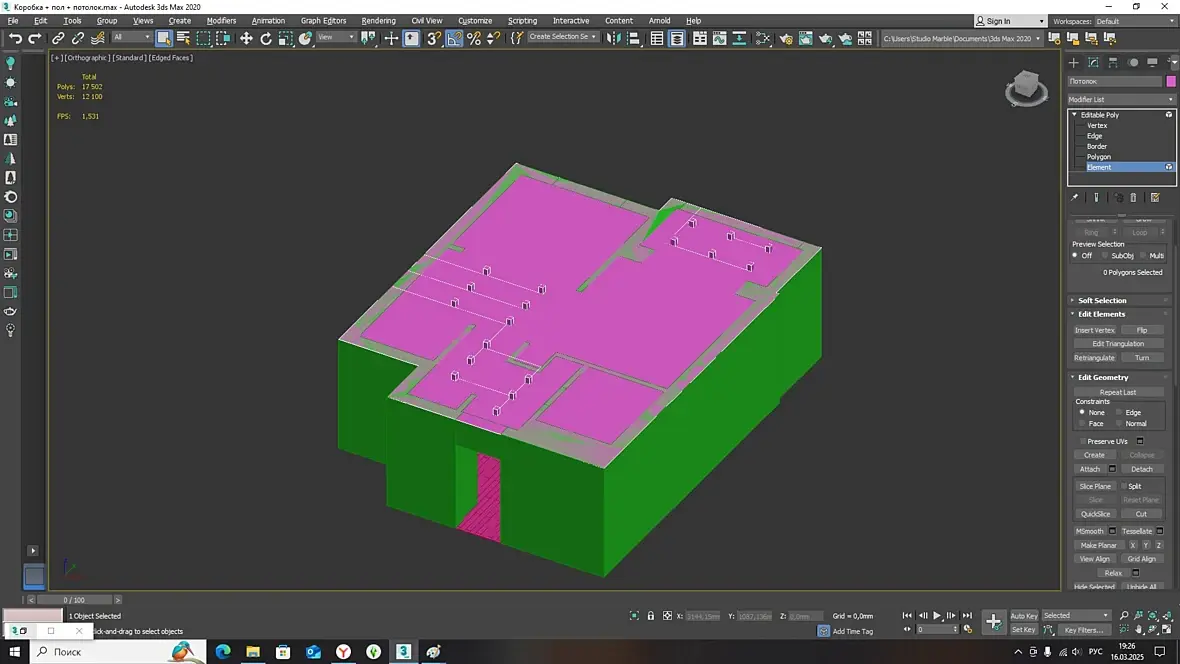Open the Modify panel tab icon

pos(1093,62)
